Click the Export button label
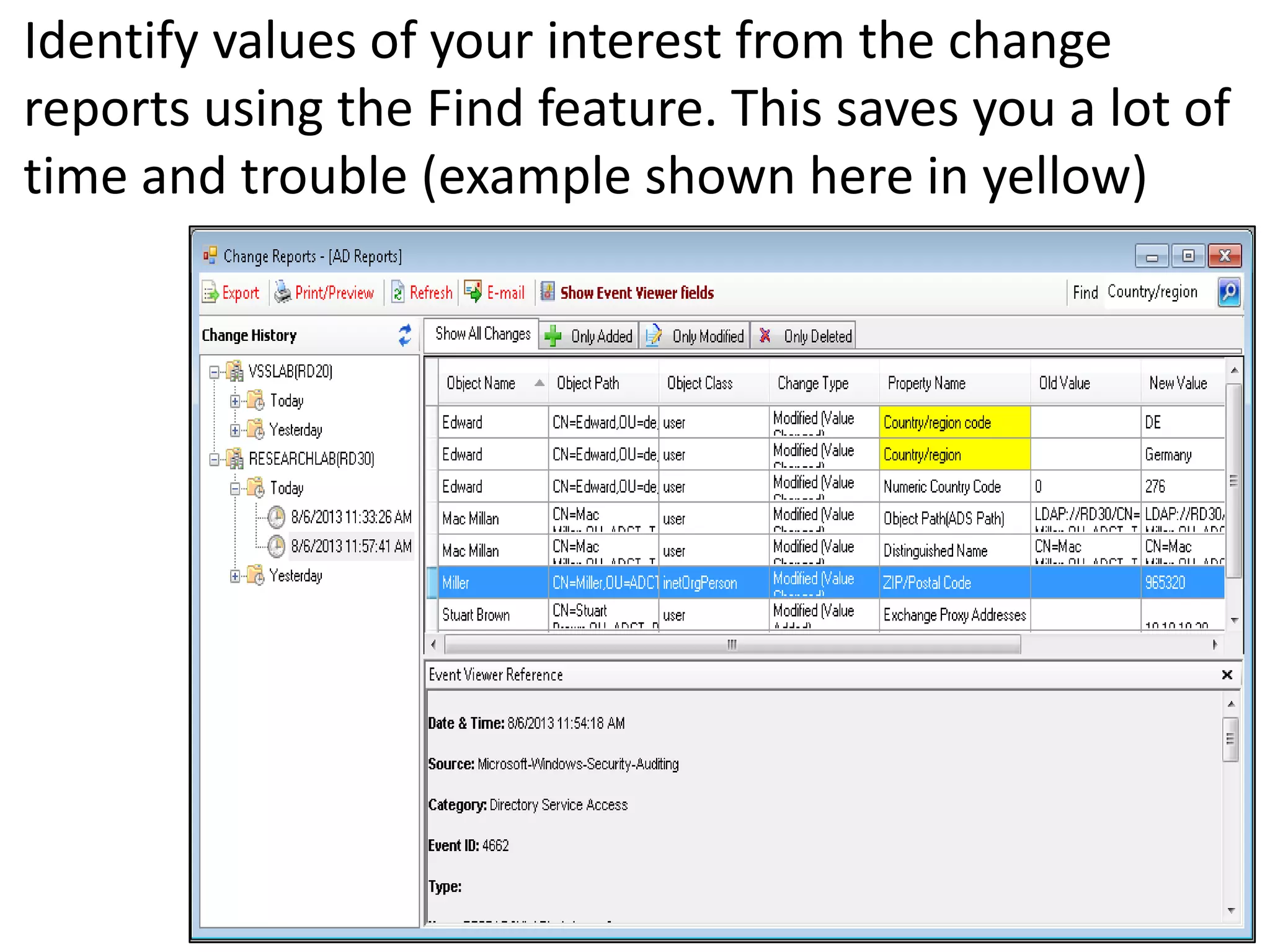The height and width of the screenshot is (952, 1270). pos(241,293)
